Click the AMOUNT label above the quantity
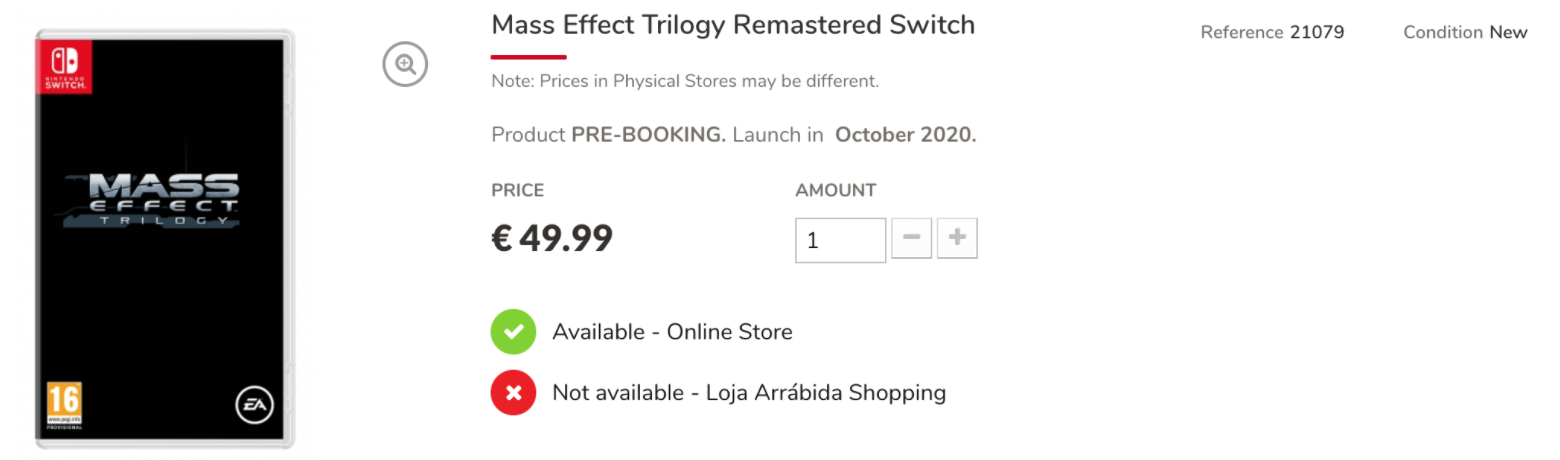The width and height of the screenshot is (1560, 460). click(x=836, y=190)
